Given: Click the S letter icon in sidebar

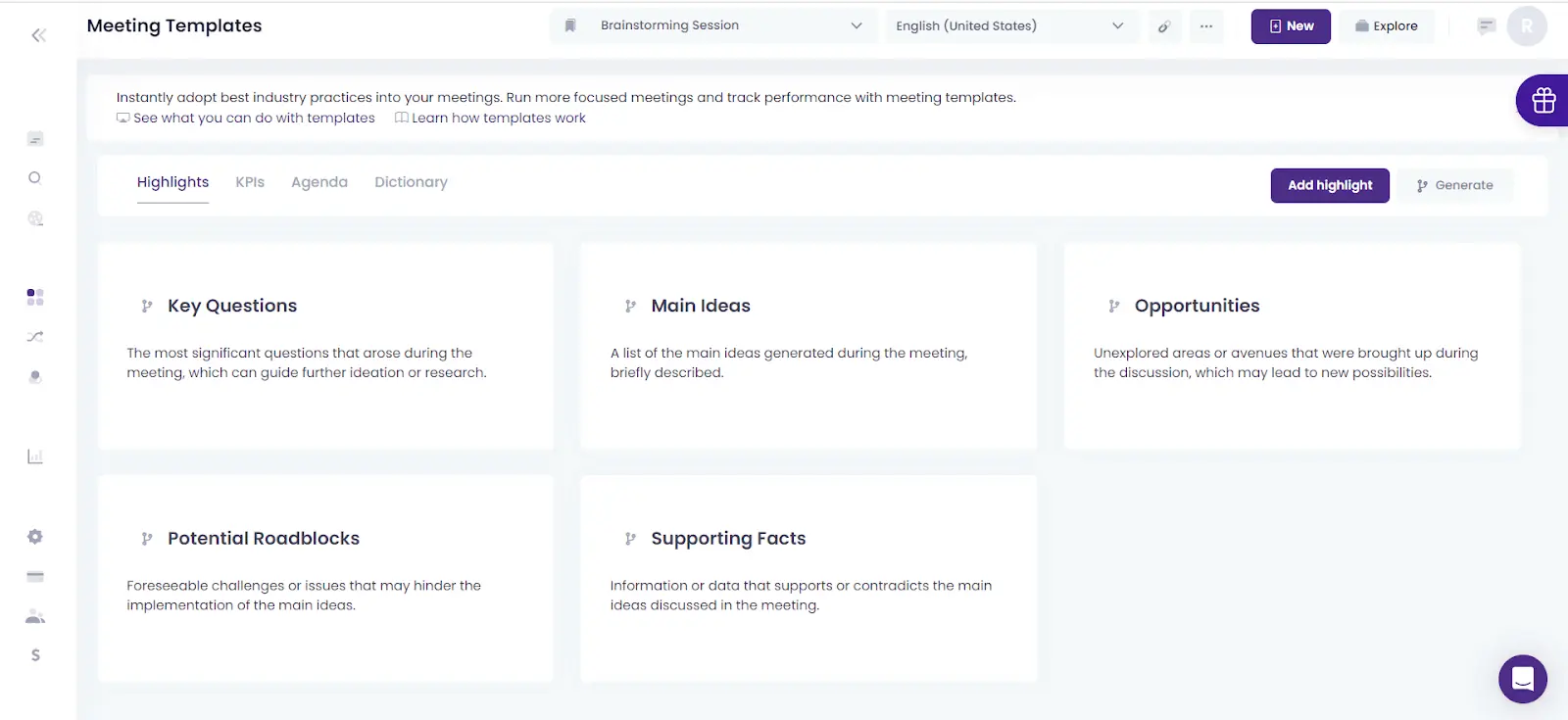Looking at the screenshot, I should [35, 655].
